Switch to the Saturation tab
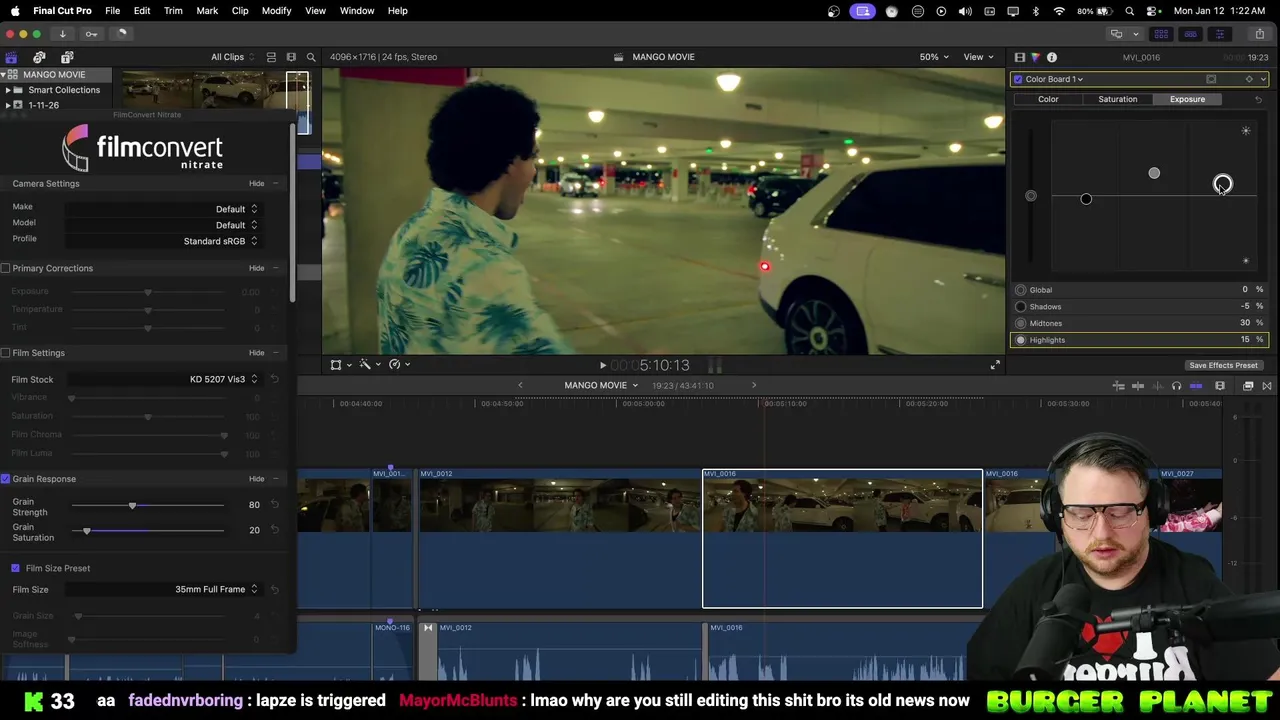The height and width of the screenshot is (720, 1280). [x=1117, y=99]
